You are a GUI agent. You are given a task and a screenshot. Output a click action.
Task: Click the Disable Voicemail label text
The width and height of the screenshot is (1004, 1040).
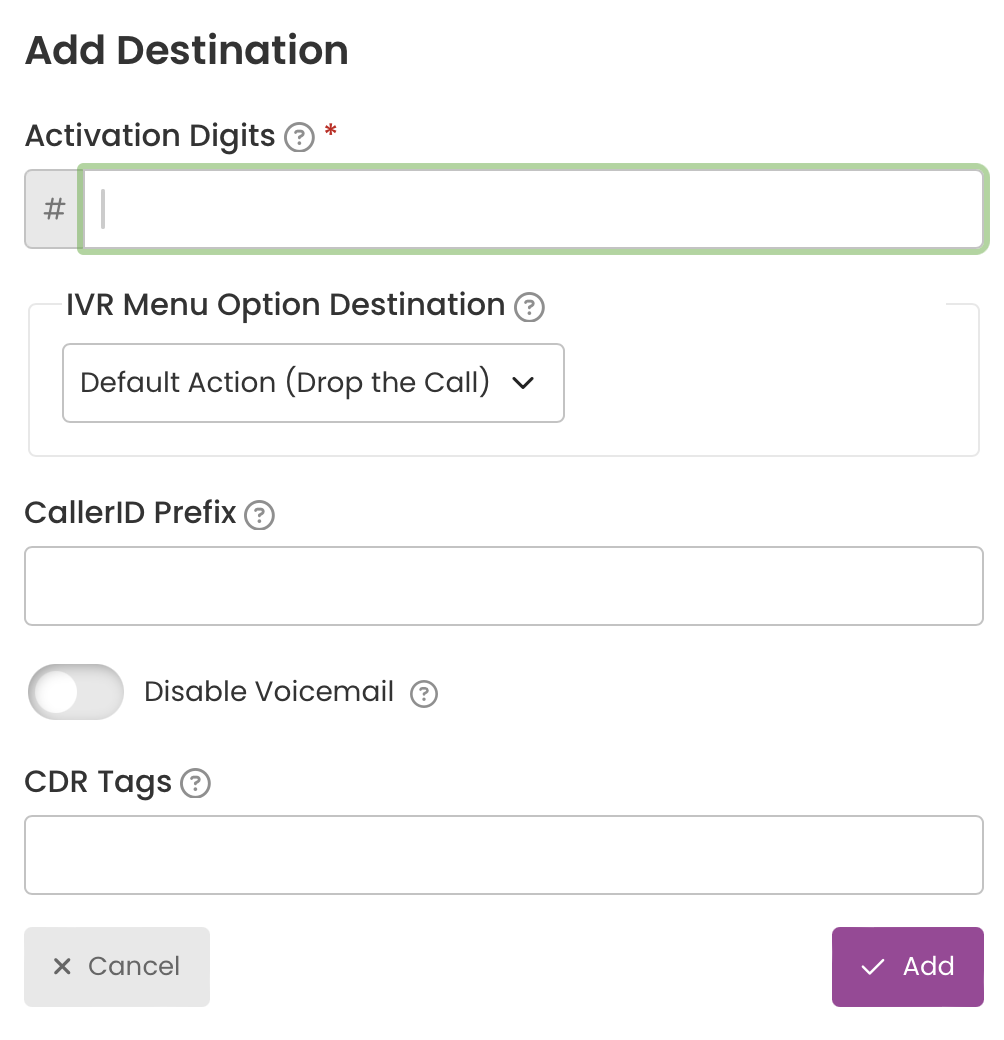coord(269,692)
